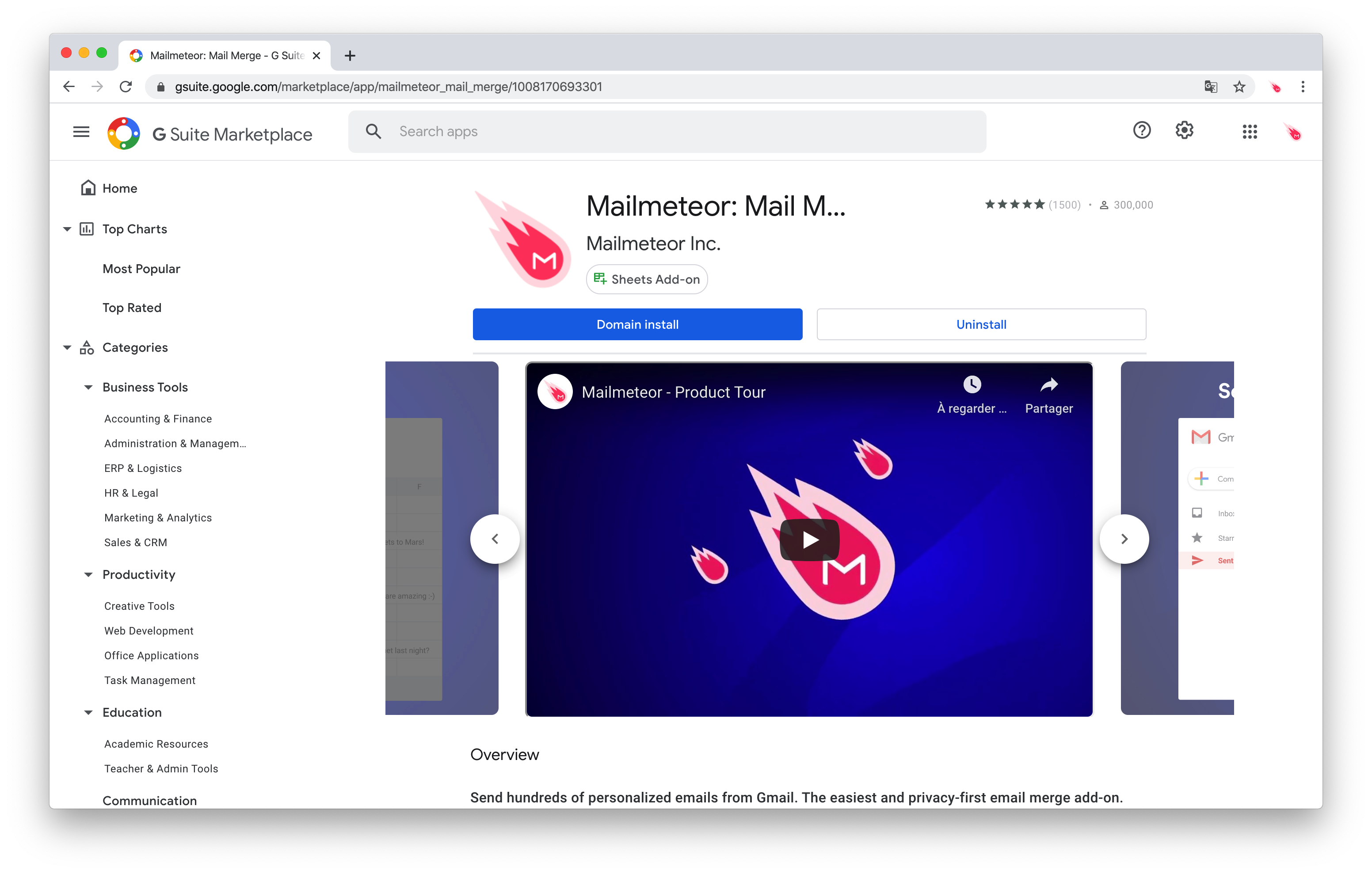Open Accounting & Finance category
Screen dimensions: 1372x874
[158, 418]
